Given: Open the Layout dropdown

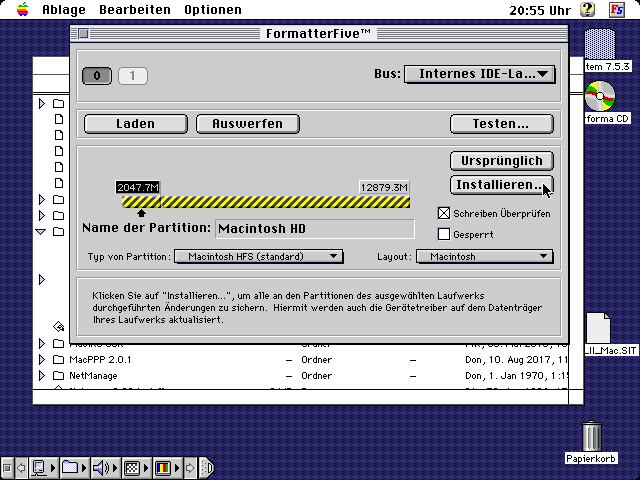Looking at the screenshot, I should pos(485,257).
